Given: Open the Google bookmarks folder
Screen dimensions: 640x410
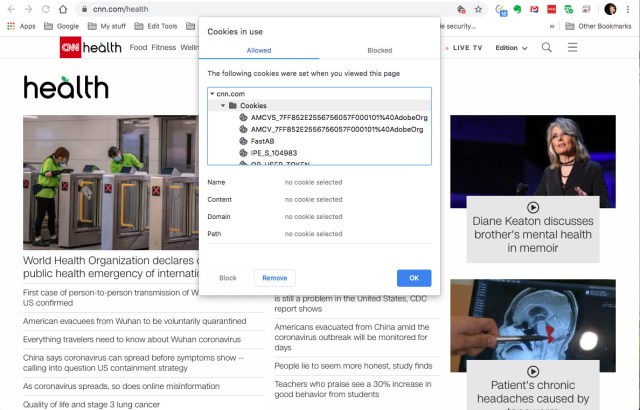Looking at the screenshot, I should click(61, 26).
